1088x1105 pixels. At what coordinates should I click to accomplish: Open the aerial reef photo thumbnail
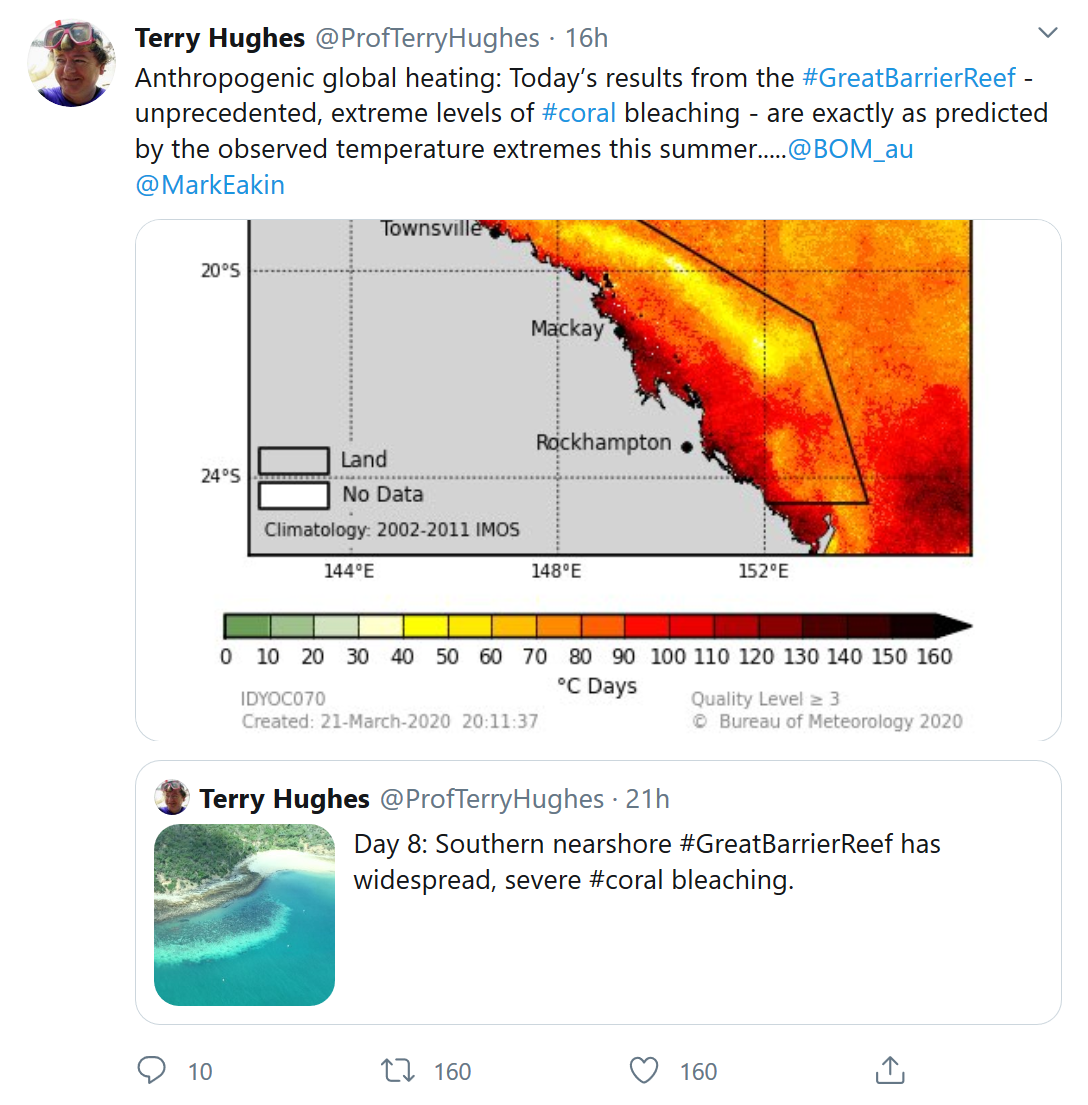[244, 915]
